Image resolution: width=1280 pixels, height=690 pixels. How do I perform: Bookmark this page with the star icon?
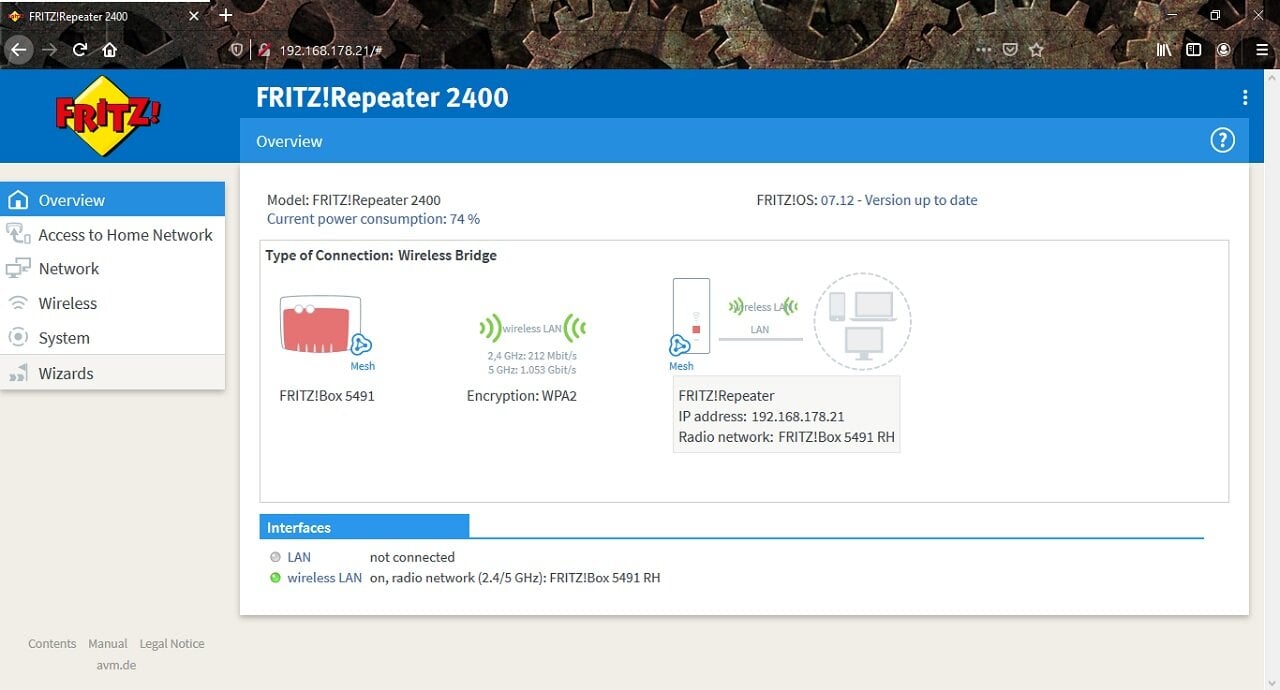[x=1037, y=49]
